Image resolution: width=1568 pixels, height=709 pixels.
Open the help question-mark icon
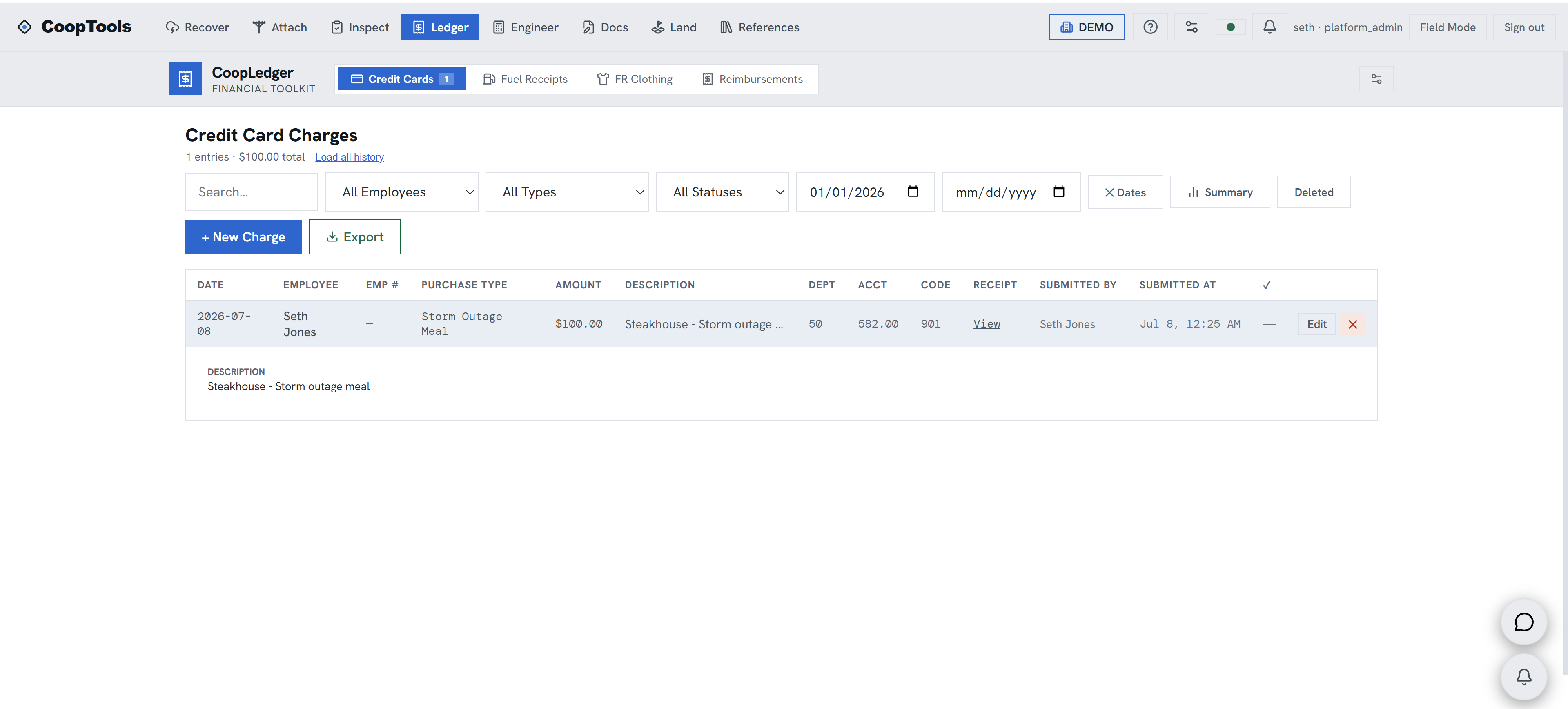click(1150, 27)
